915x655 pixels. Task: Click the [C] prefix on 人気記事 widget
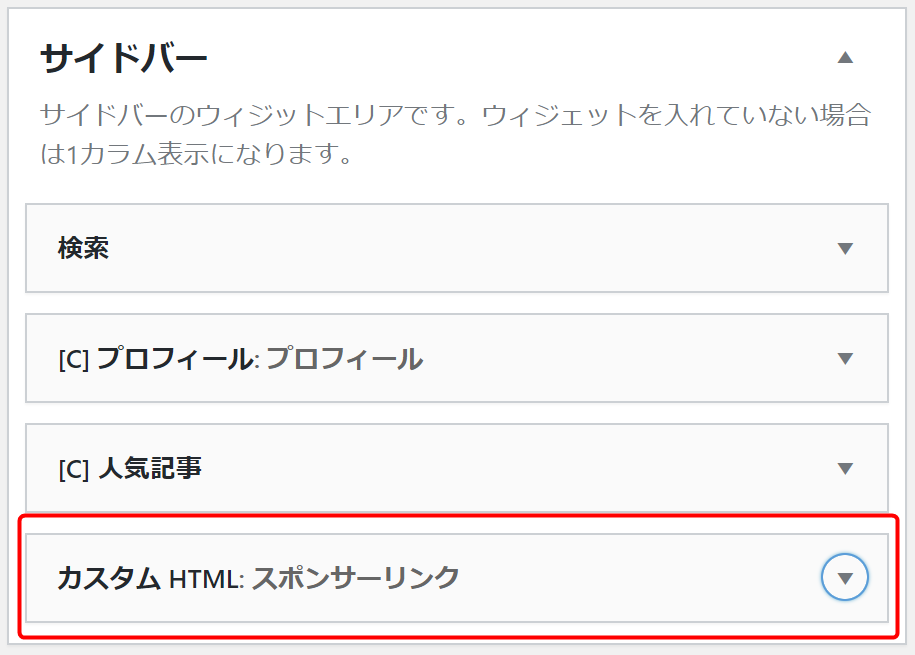tap(74, 469)
